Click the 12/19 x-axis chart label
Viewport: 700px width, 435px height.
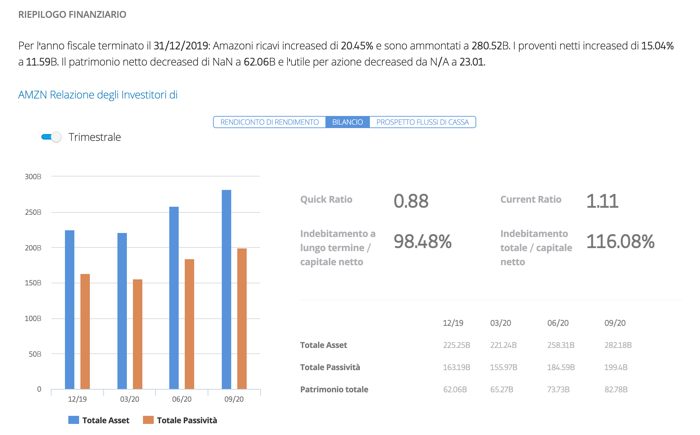77,399
